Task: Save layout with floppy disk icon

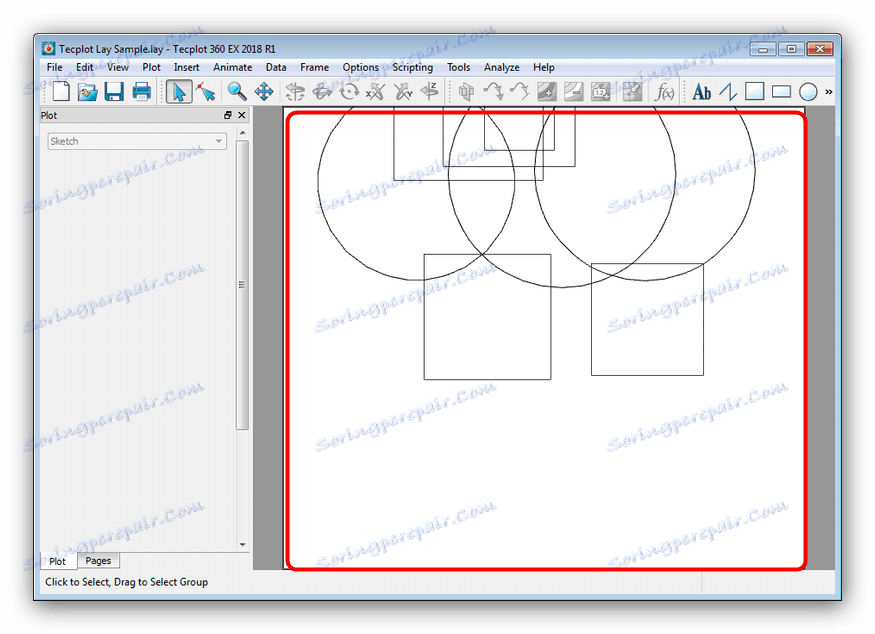Action: click(114, 92)
